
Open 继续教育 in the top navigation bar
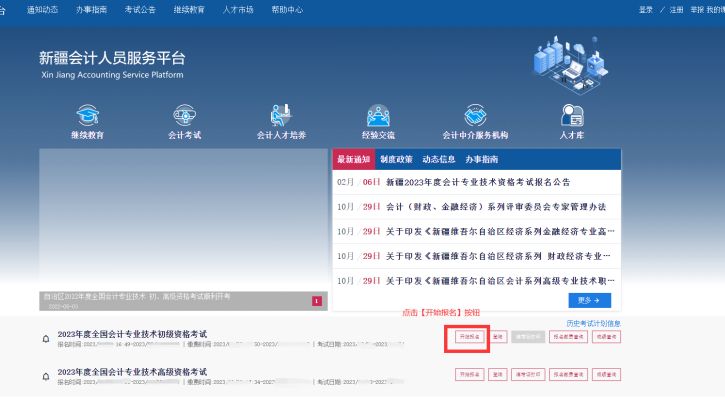click(x=189, y=9)
